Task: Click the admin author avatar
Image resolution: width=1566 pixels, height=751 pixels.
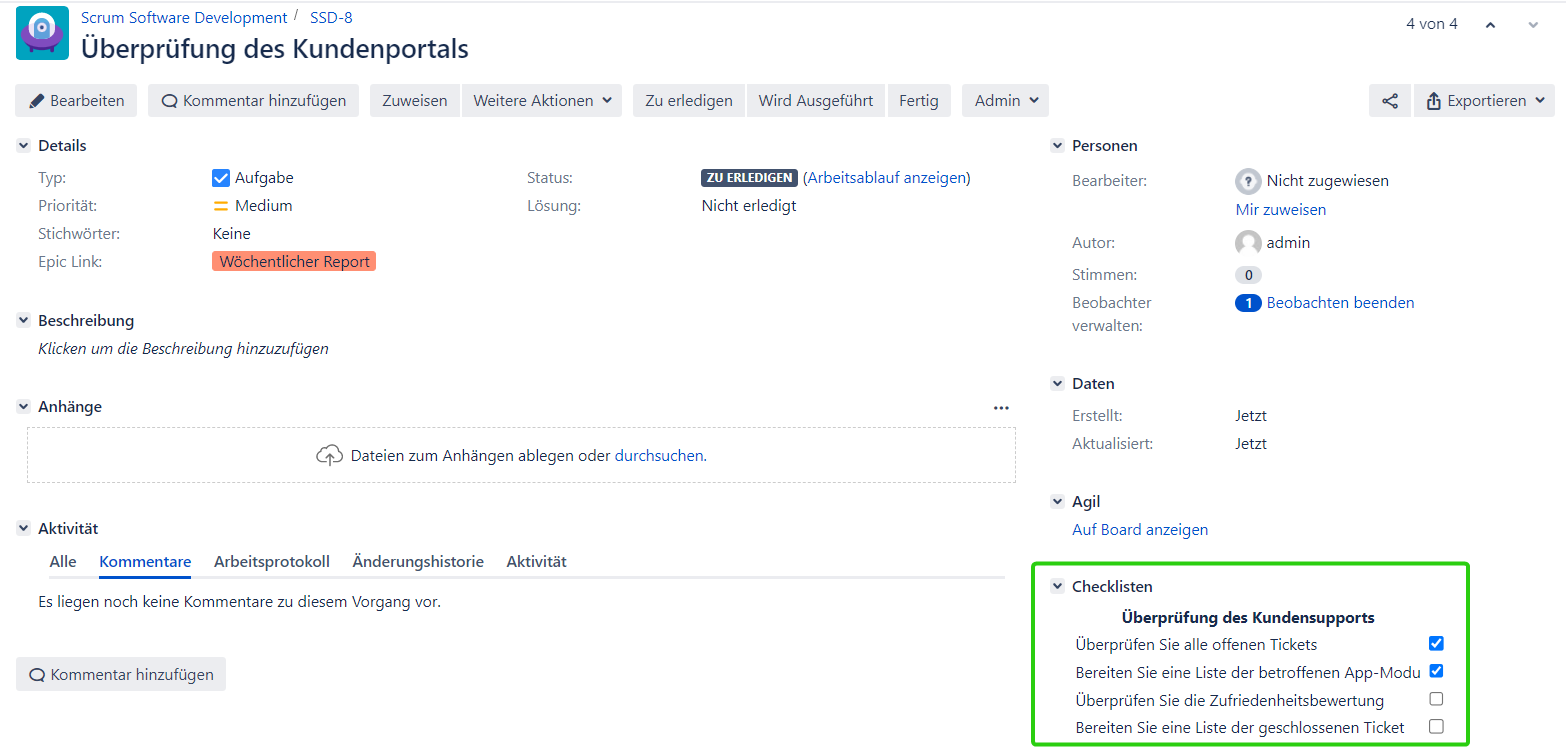Action: [1248, 243]
